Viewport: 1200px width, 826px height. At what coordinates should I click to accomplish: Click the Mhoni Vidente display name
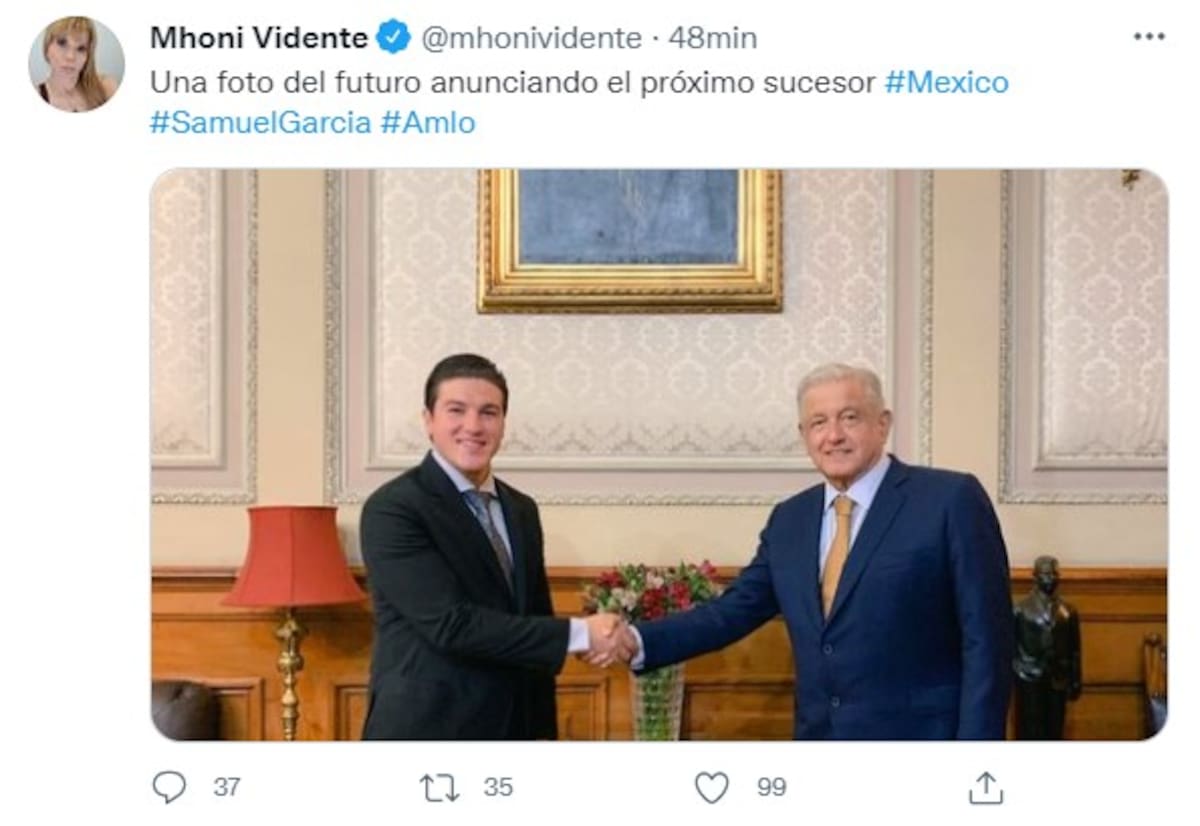258,38
